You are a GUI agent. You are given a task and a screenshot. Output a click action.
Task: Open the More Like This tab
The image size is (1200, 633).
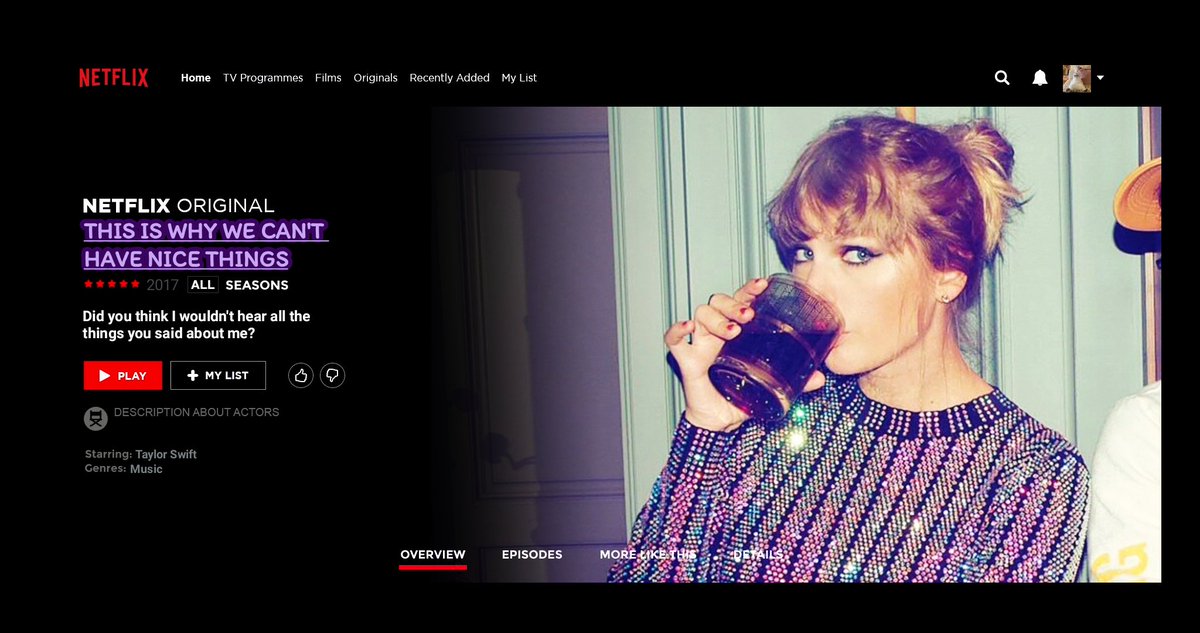648,555
